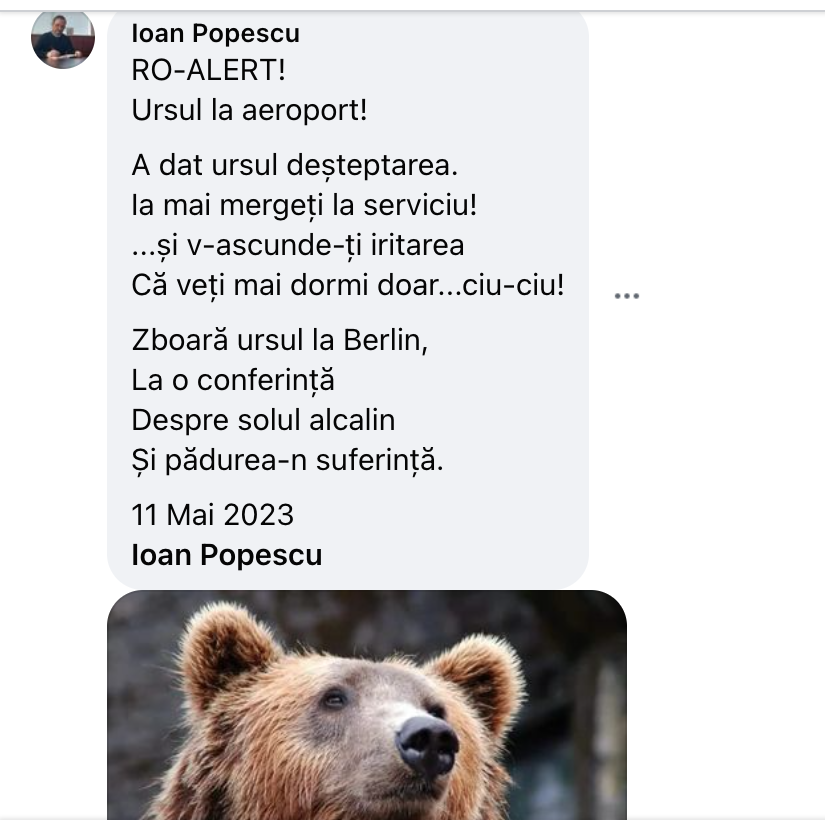This screenshot has width=825, height=820.
Task: Click the "Ursul la aeroport!" line
Action: [249, 109]
